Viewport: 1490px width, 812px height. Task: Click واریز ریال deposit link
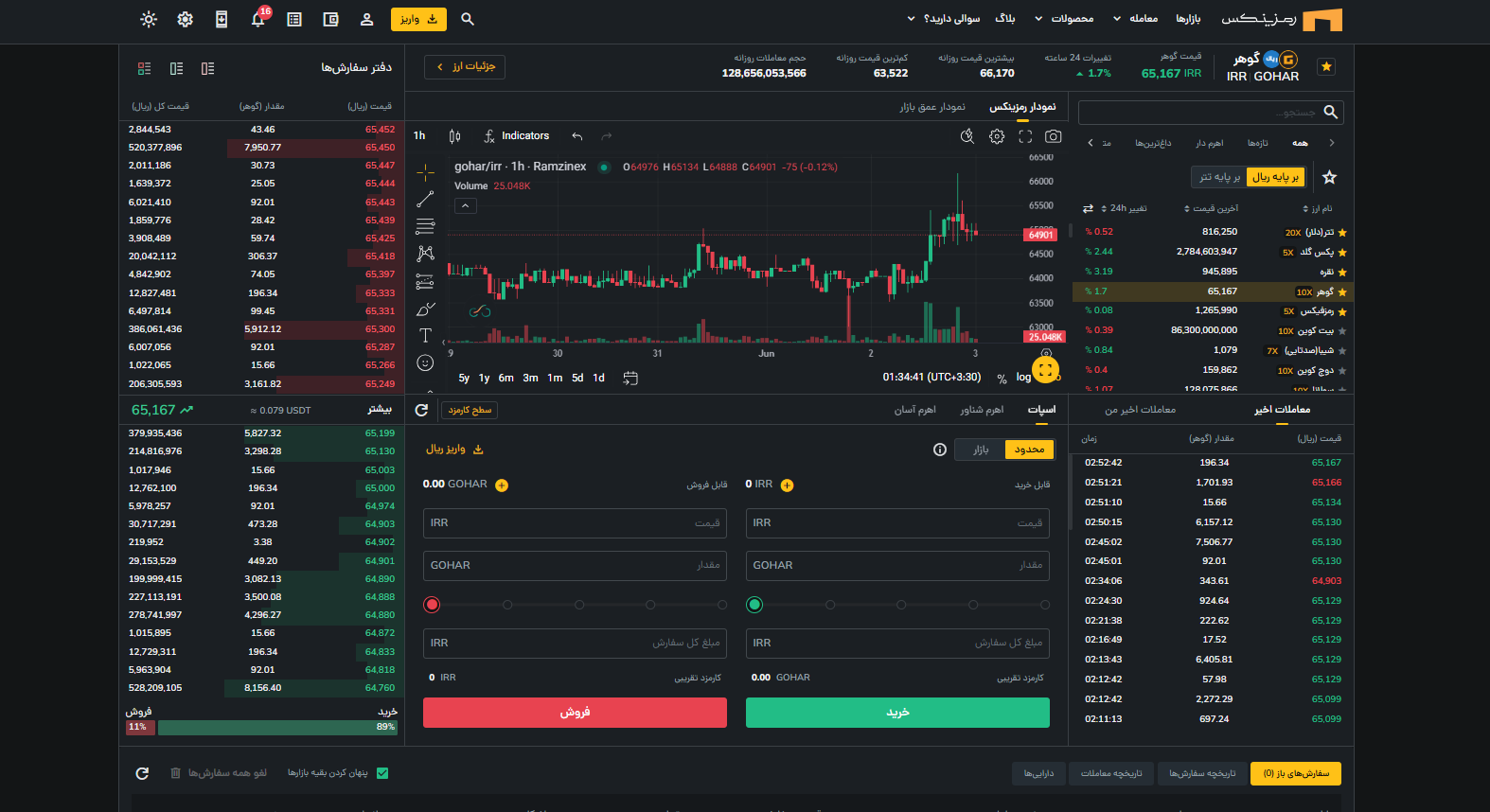point(454,450)
